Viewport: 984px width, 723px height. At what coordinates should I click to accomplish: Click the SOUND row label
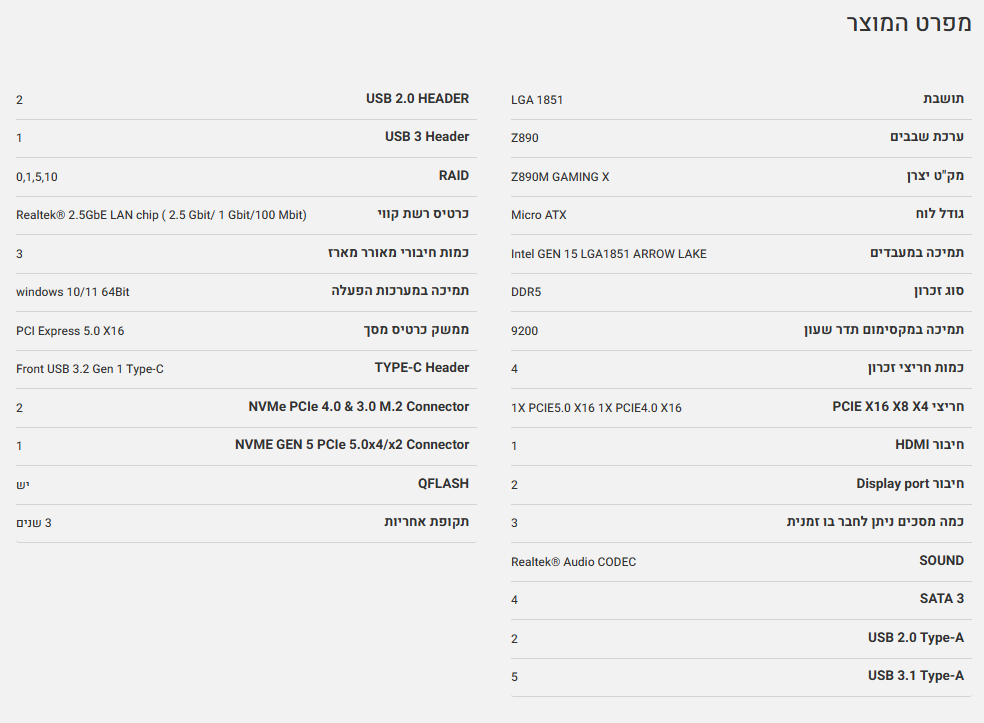click(941, 561)
